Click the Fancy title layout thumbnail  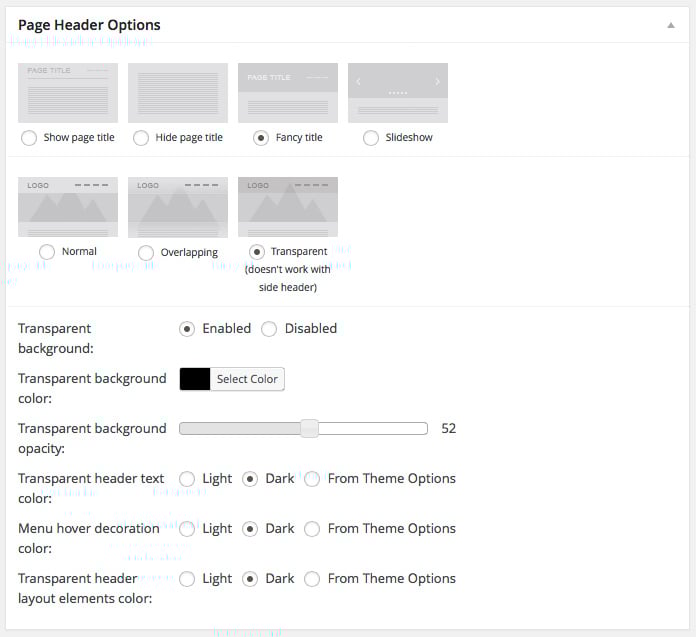288,93
